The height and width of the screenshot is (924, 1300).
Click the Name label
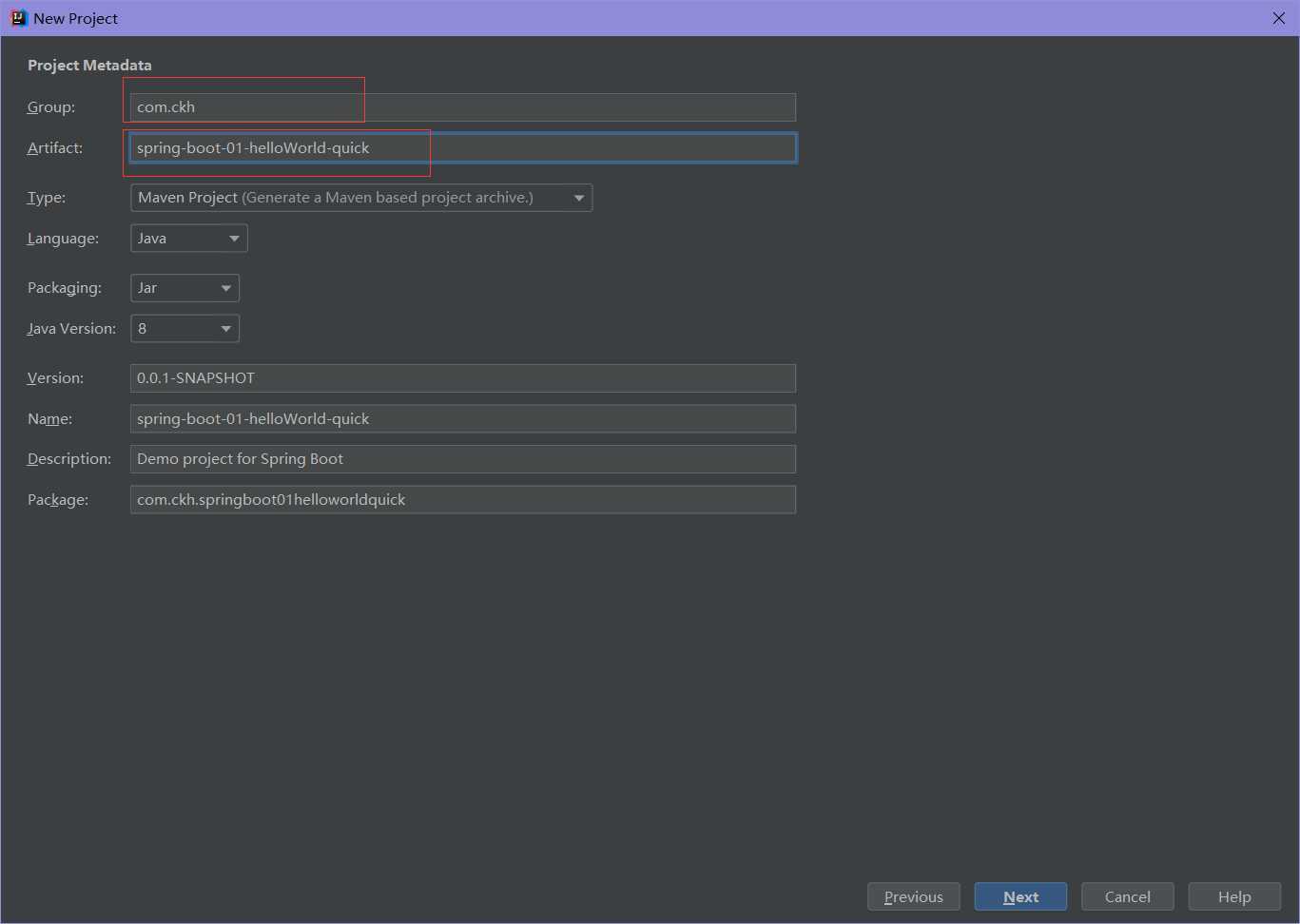point(49,419)
